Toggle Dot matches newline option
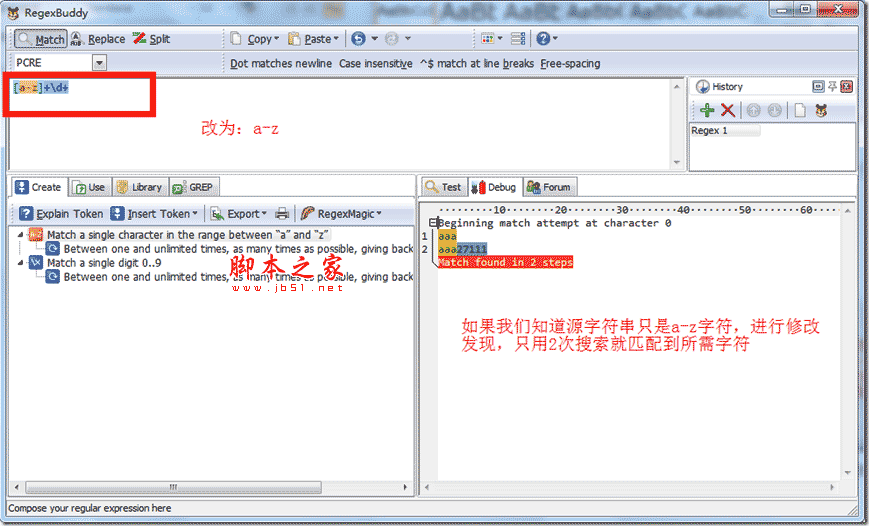Screen dimensions: 869x526 (x=281, y=64)
